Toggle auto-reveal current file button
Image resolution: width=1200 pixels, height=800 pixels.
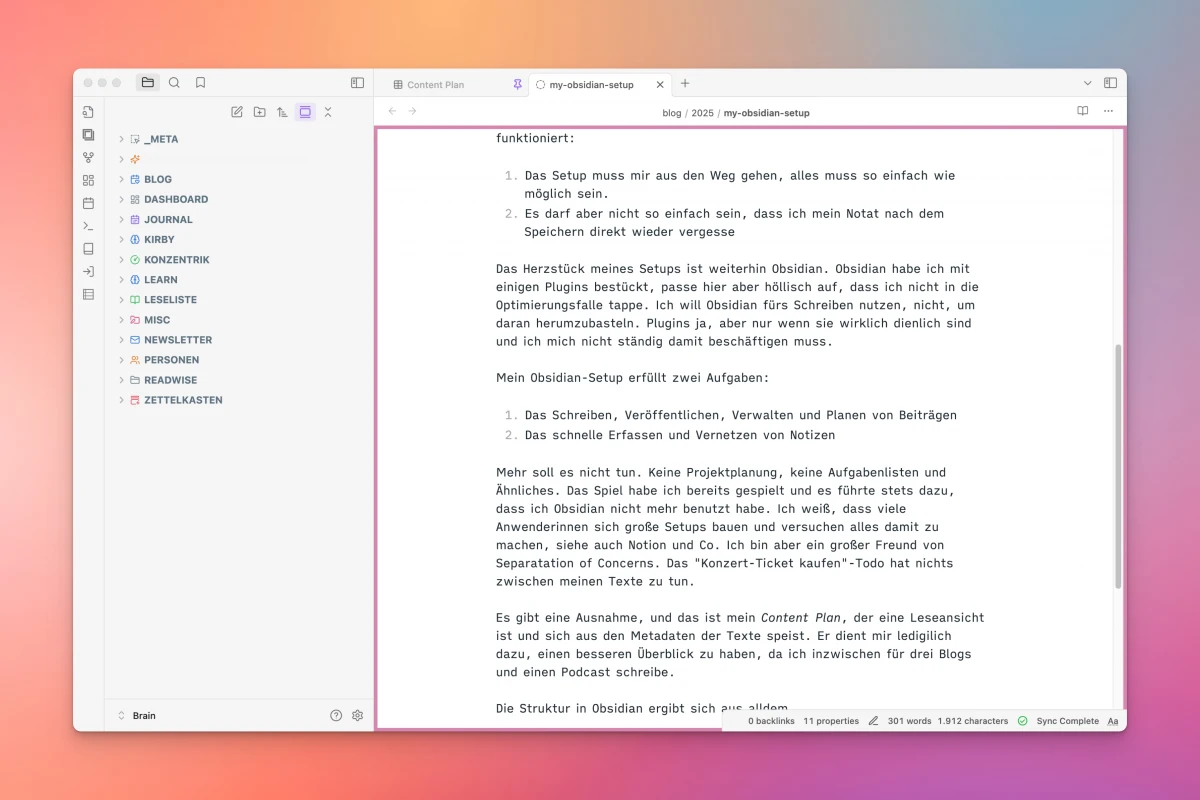(x=305, y=112)
